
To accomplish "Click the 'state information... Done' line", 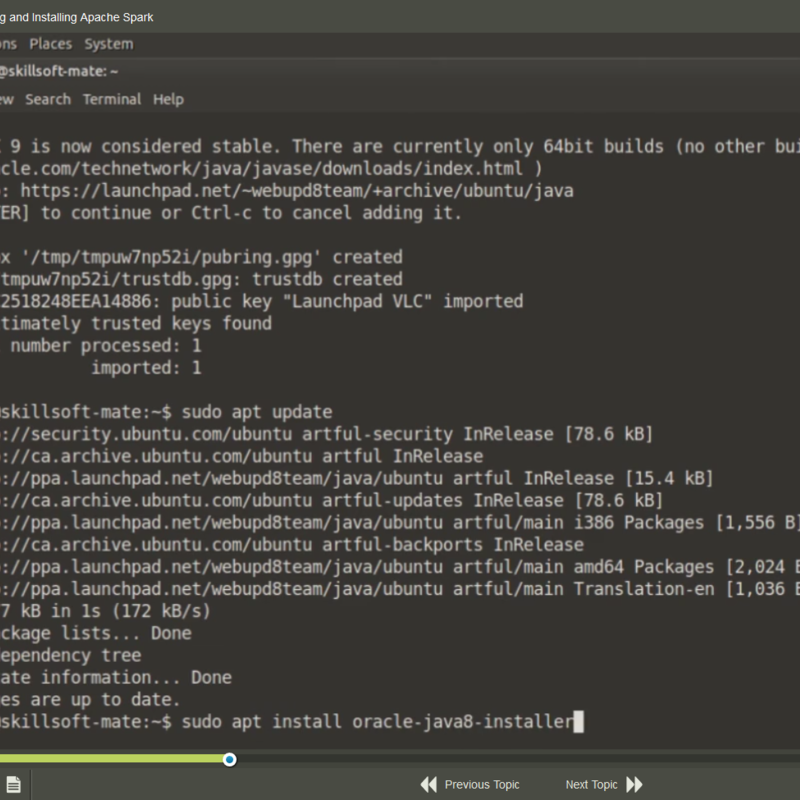I will click(116, 678).
